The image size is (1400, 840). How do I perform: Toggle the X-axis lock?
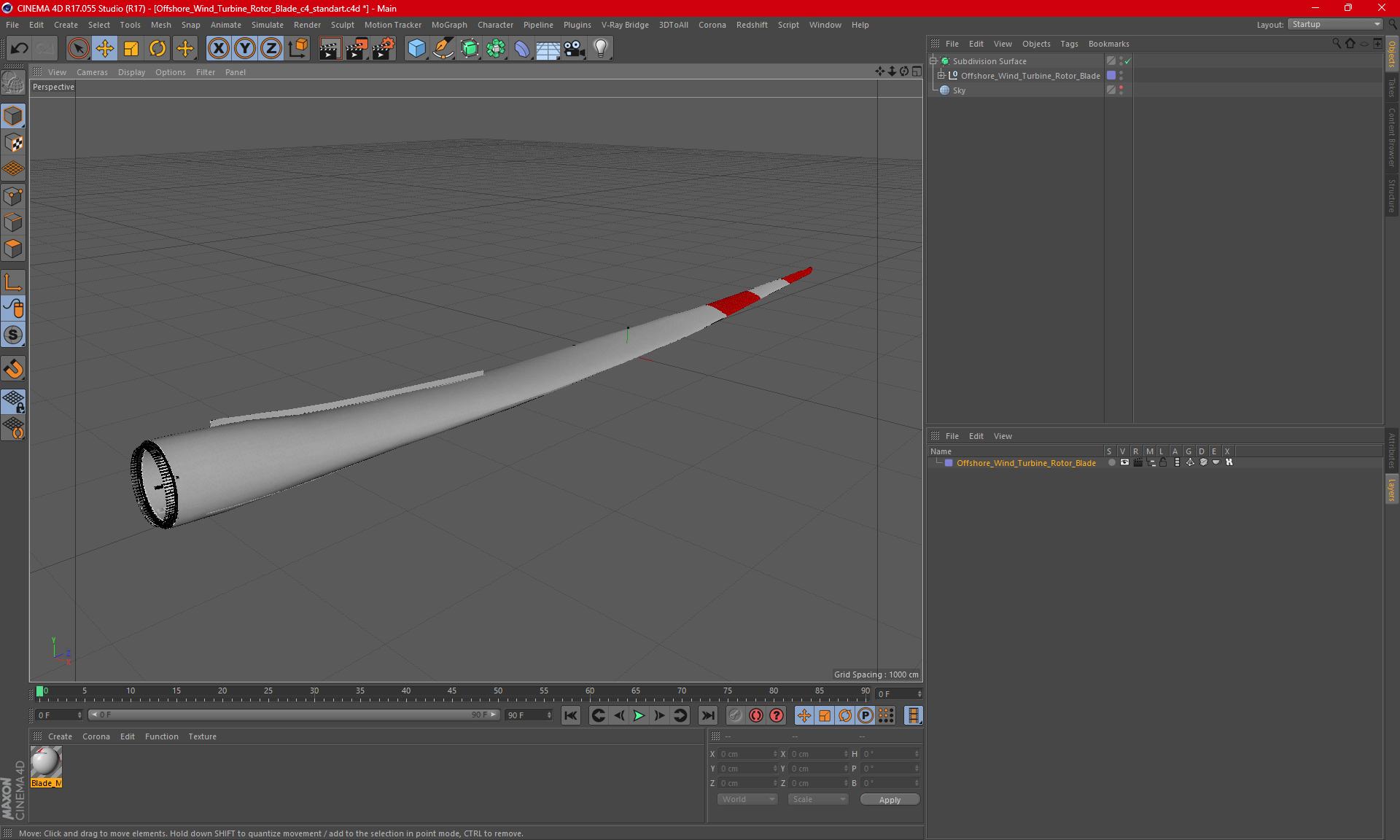218,49
